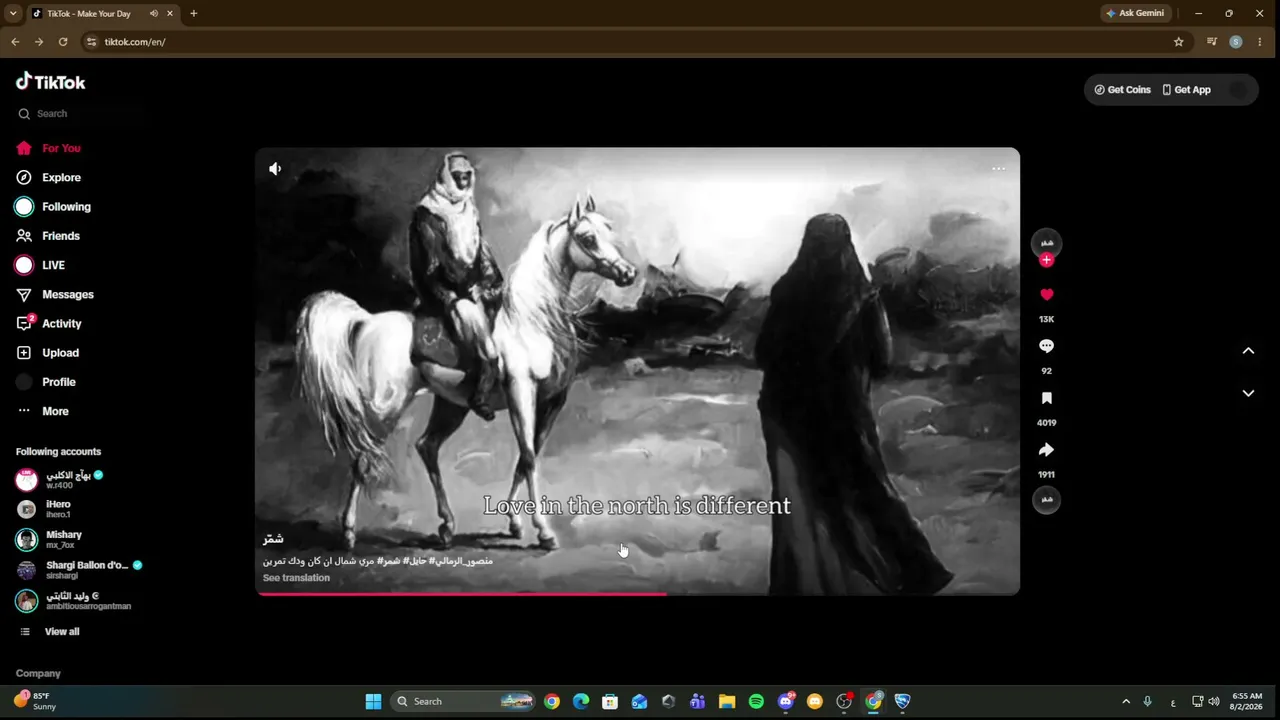Screen dimensions: 1280x720
Task: Bookmark the video to favorites
Action: click(1046, 398)
